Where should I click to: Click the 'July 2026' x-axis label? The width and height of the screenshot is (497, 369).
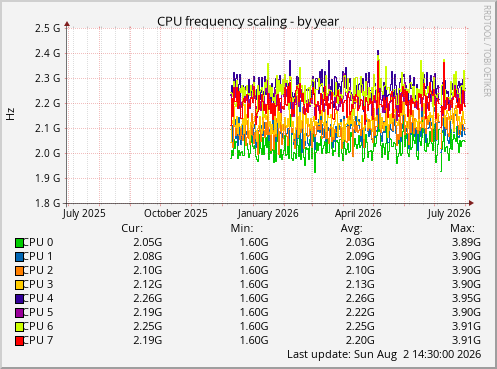click(449, 214)
